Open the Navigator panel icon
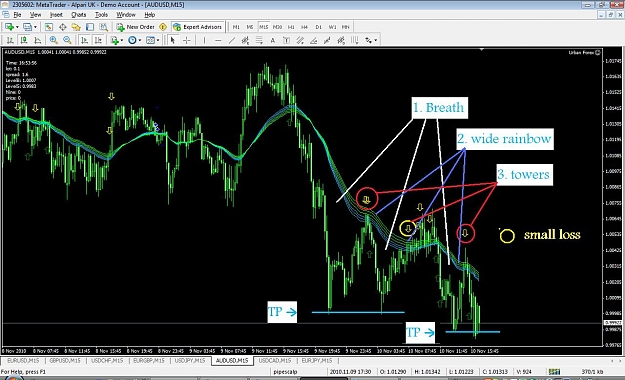The width and height of the screenshot is (625, 380). (76, 27)
